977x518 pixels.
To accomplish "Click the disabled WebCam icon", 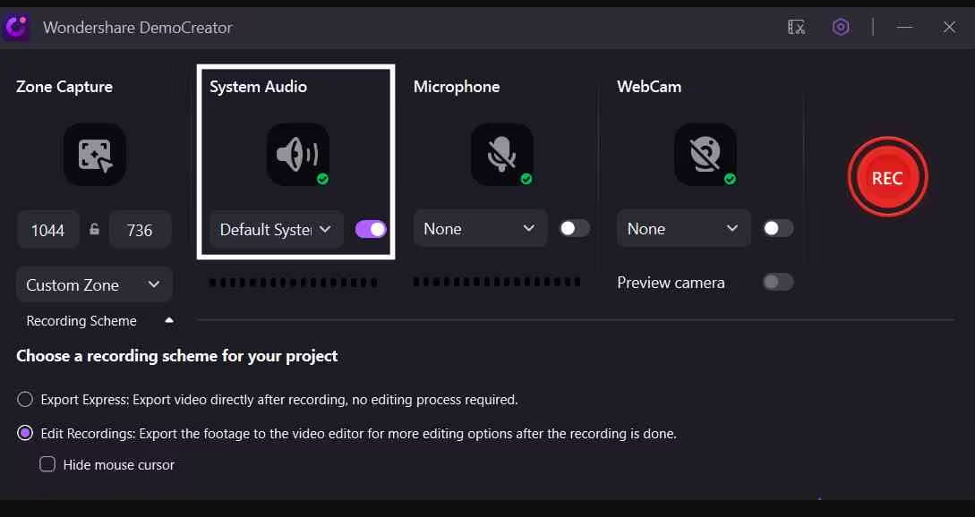I will [x=705, y=154].
